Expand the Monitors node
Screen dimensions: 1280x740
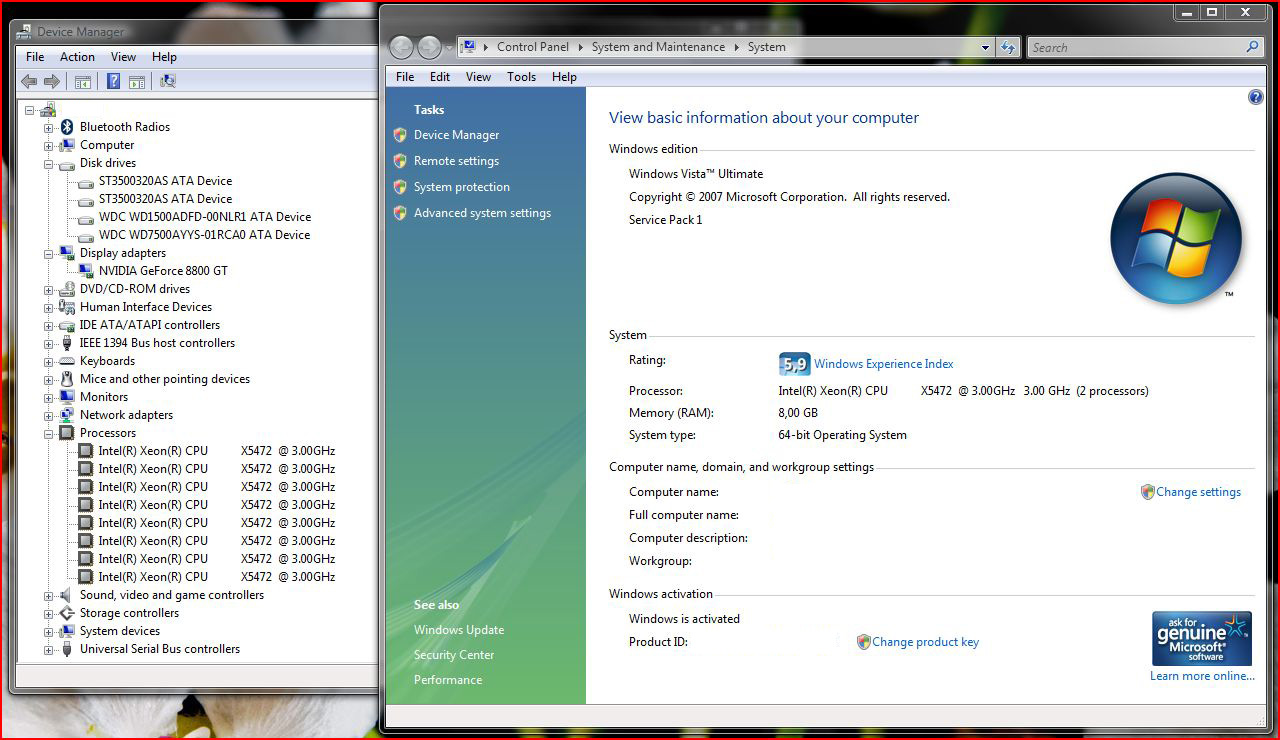(x=48, y=397)
